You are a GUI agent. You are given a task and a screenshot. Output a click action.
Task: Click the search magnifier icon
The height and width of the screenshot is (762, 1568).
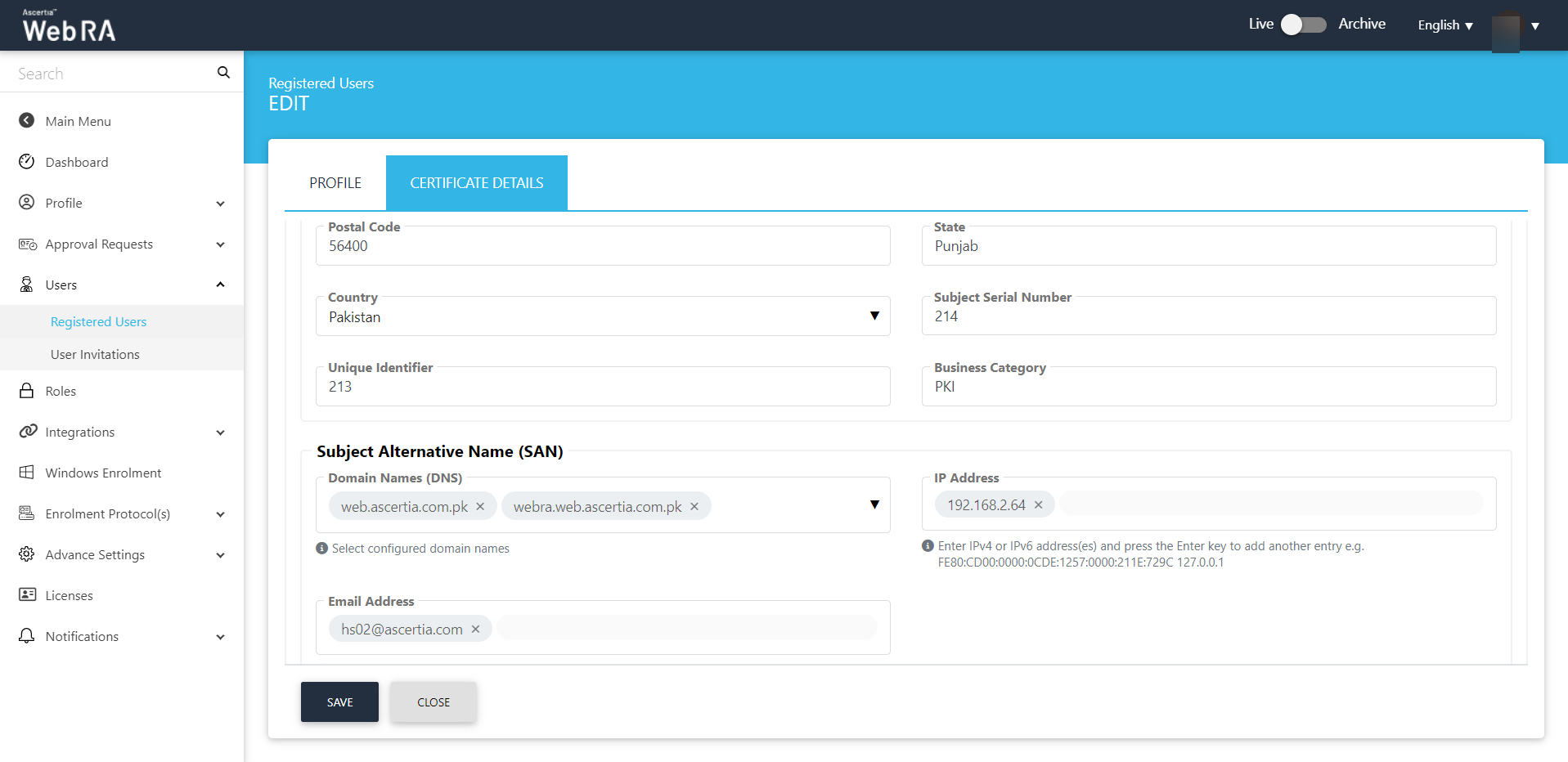point(223,73)
